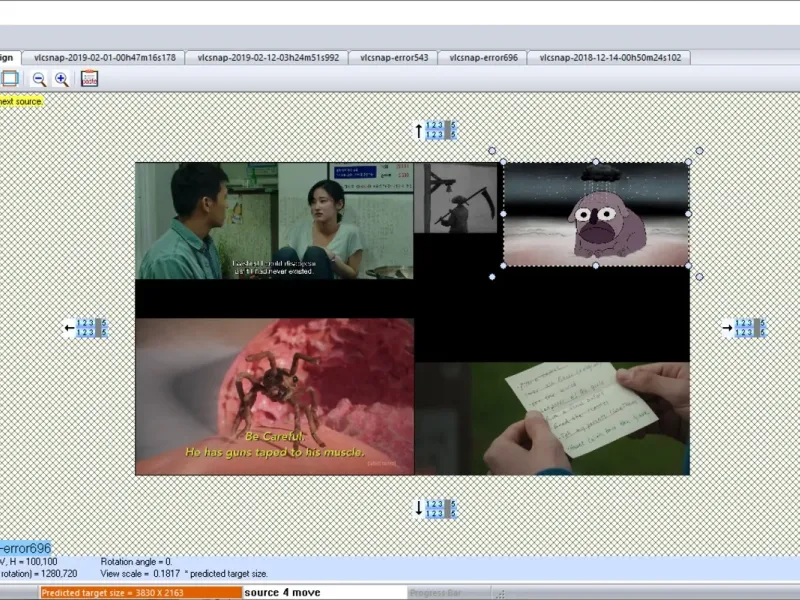Switch to vlcsnap-2019-02-12-03h24m51s992 tab
Image resolution: width=800 pixels, height=600 pixels.
pos(268,58)
